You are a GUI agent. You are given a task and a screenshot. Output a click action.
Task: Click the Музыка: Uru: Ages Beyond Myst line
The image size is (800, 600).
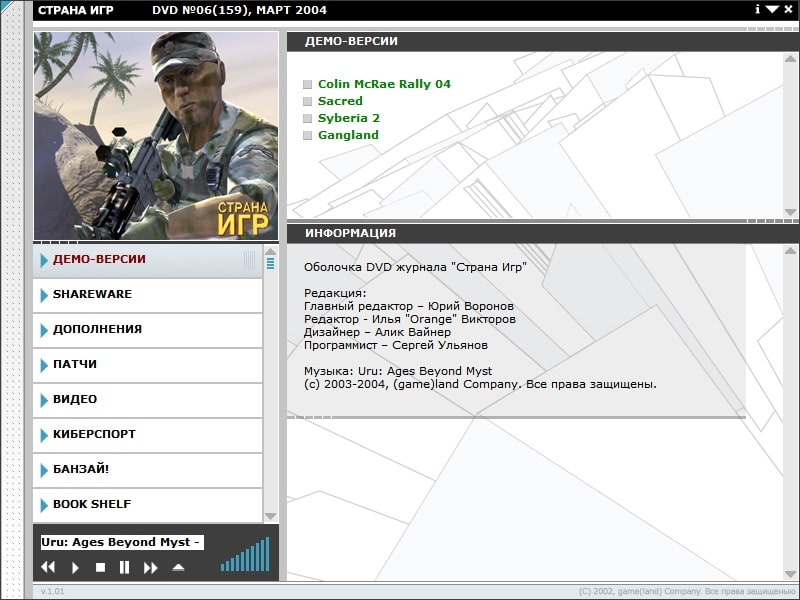point(398,371)
